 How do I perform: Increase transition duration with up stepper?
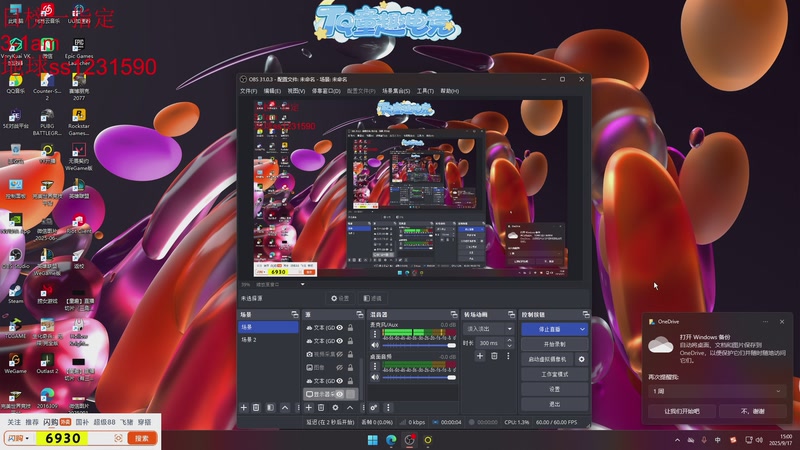click(509, 340)
